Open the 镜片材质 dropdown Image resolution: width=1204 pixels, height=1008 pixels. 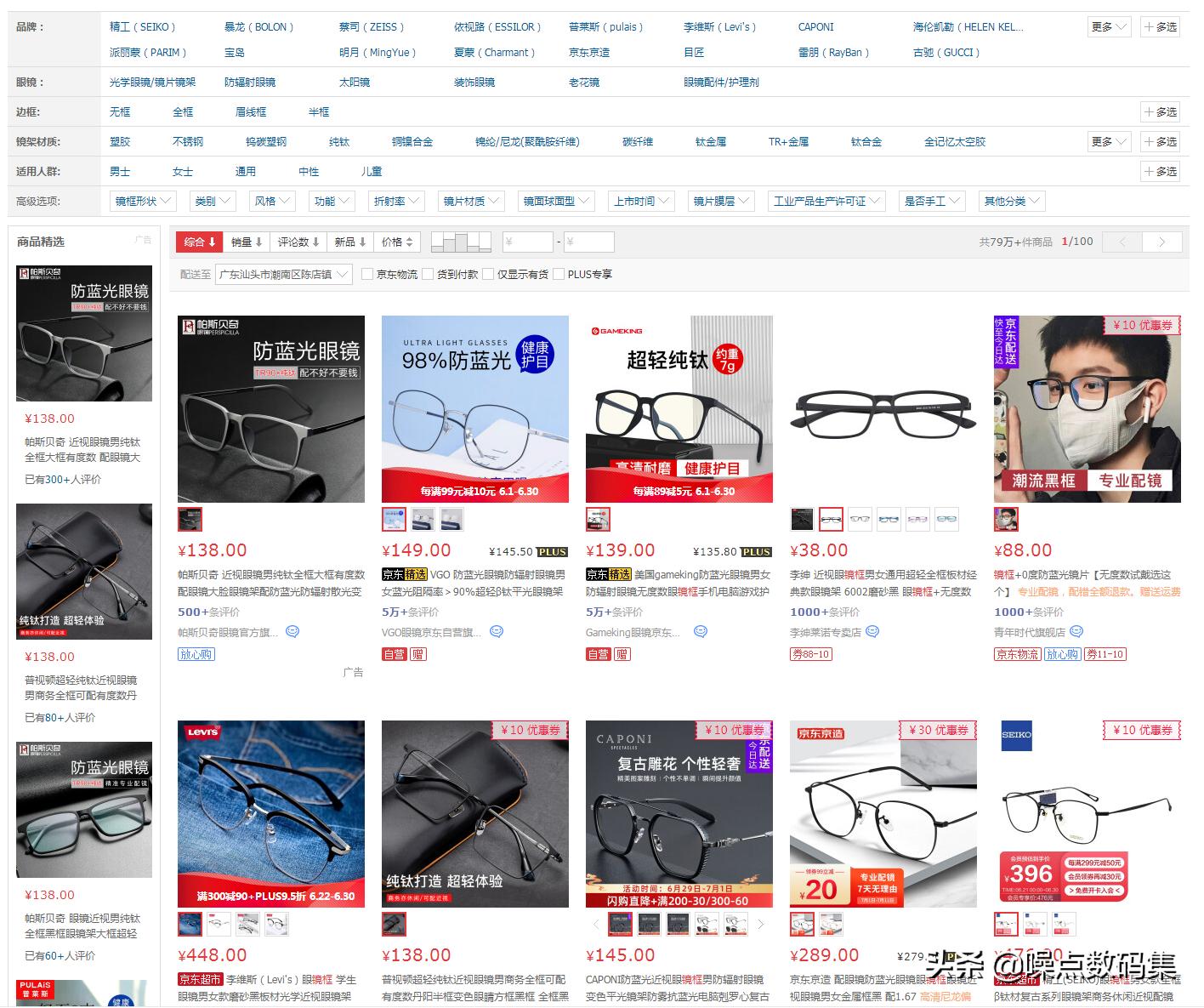point(471,202)
